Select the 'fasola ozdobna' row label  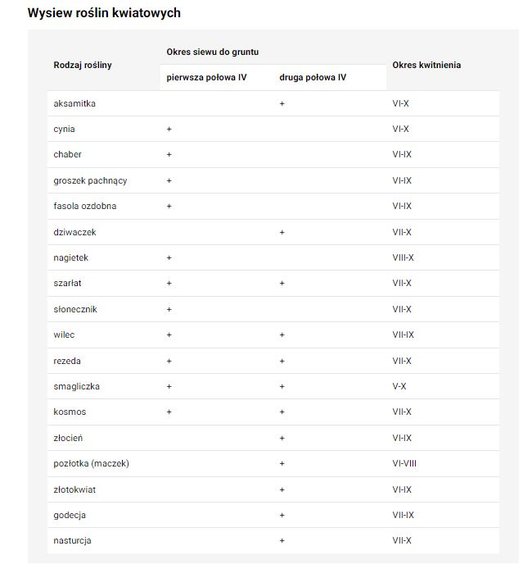click(x=85, y=206)
